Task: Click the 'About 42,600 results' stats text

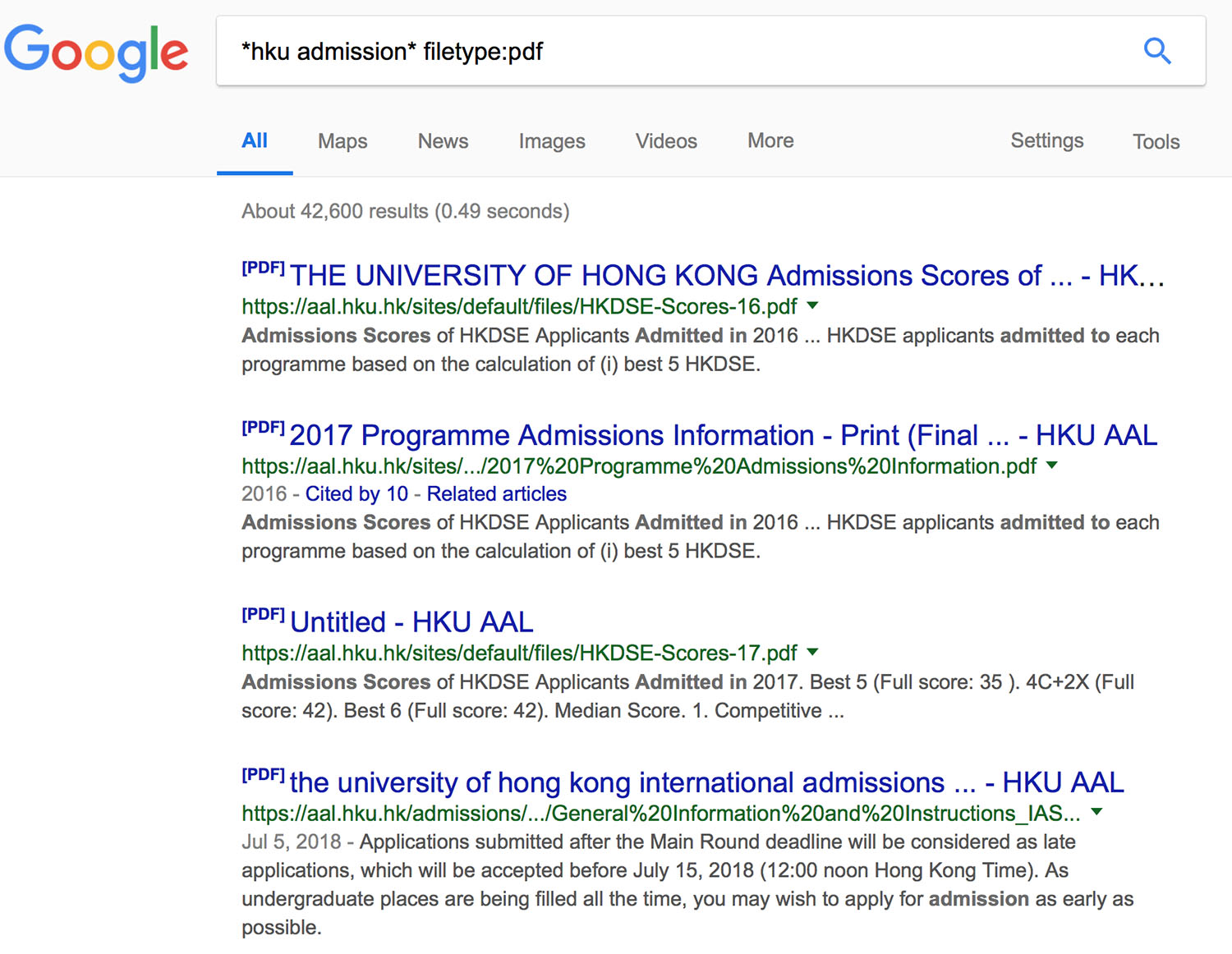Action: coord(405,211)
